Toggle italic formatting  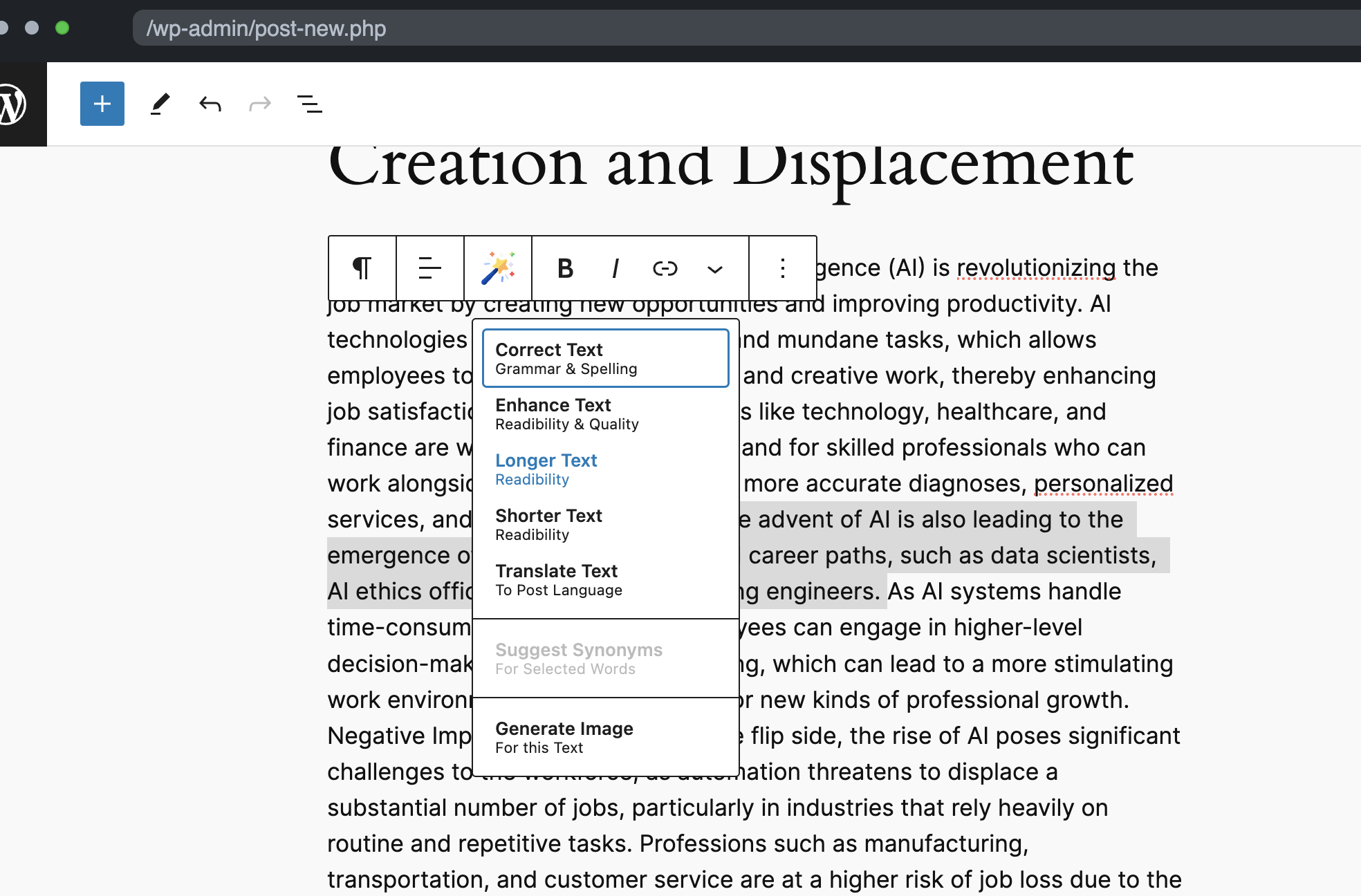point(615,268)
